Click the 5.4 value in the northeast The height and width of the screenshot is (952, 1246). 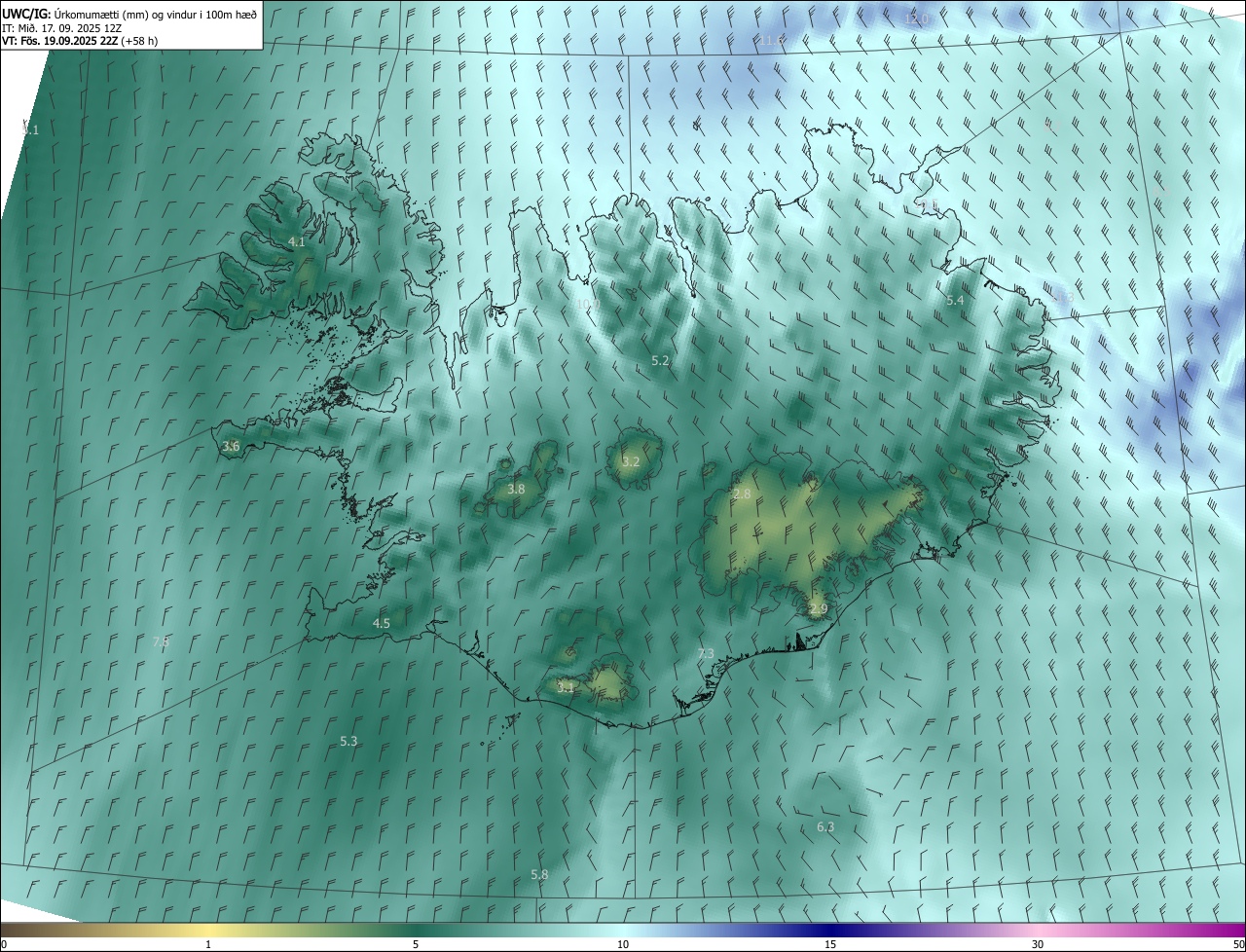(955, 301)
